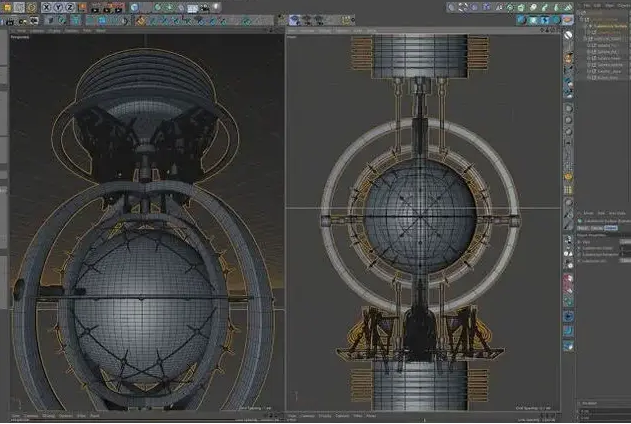Toggle the X axis lock
631x424 pixels.
click(47, 7)
